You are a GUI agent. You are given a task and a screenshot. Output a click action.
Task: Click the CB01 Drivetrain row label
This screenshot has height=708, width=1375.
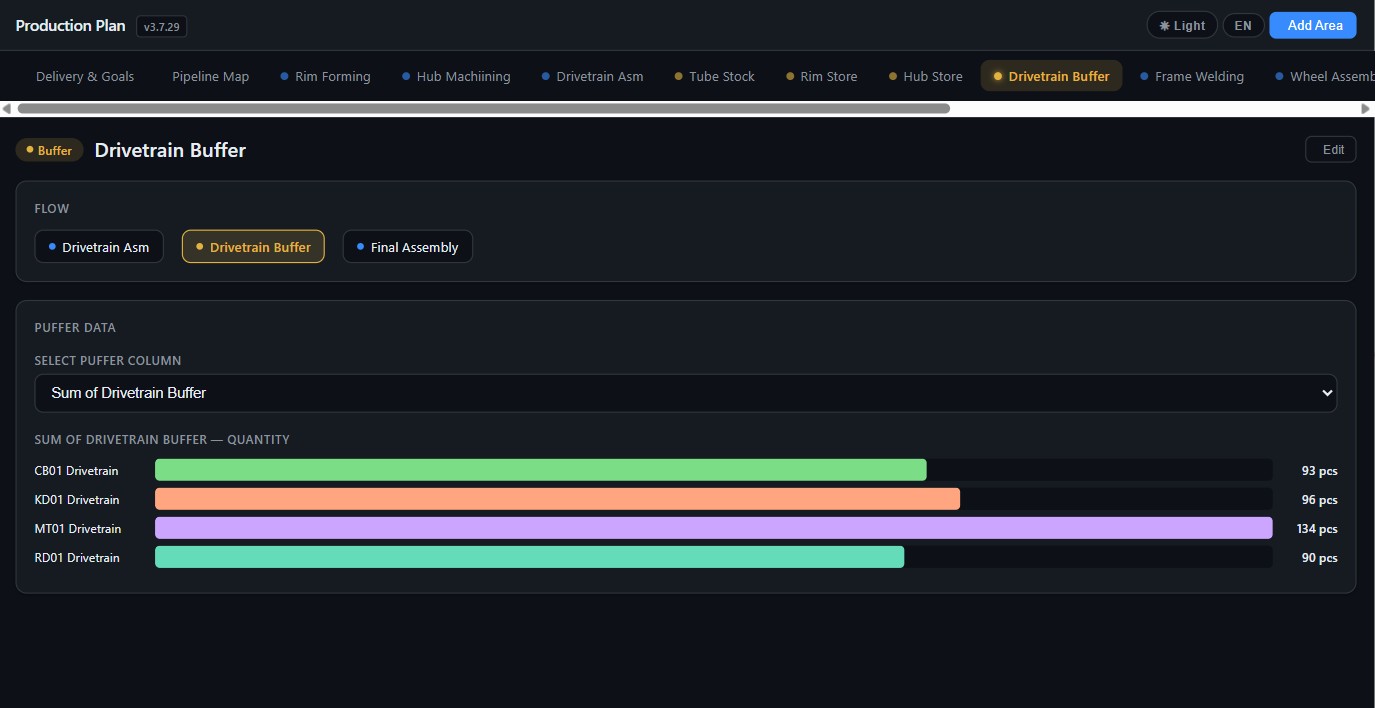coord(76,470)
